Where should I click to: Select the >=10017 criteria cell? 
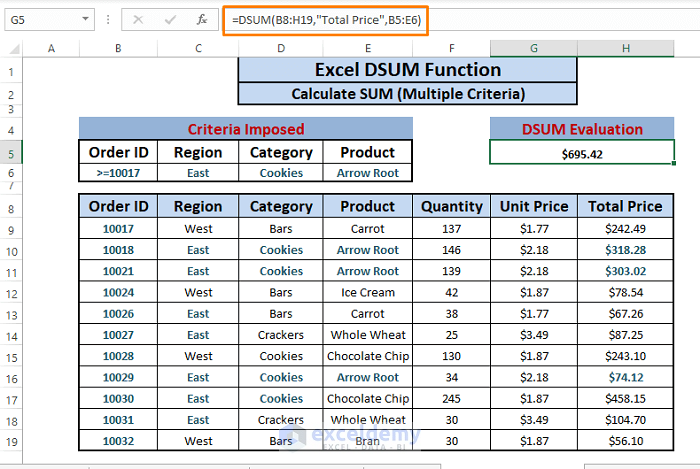point(118,173)
